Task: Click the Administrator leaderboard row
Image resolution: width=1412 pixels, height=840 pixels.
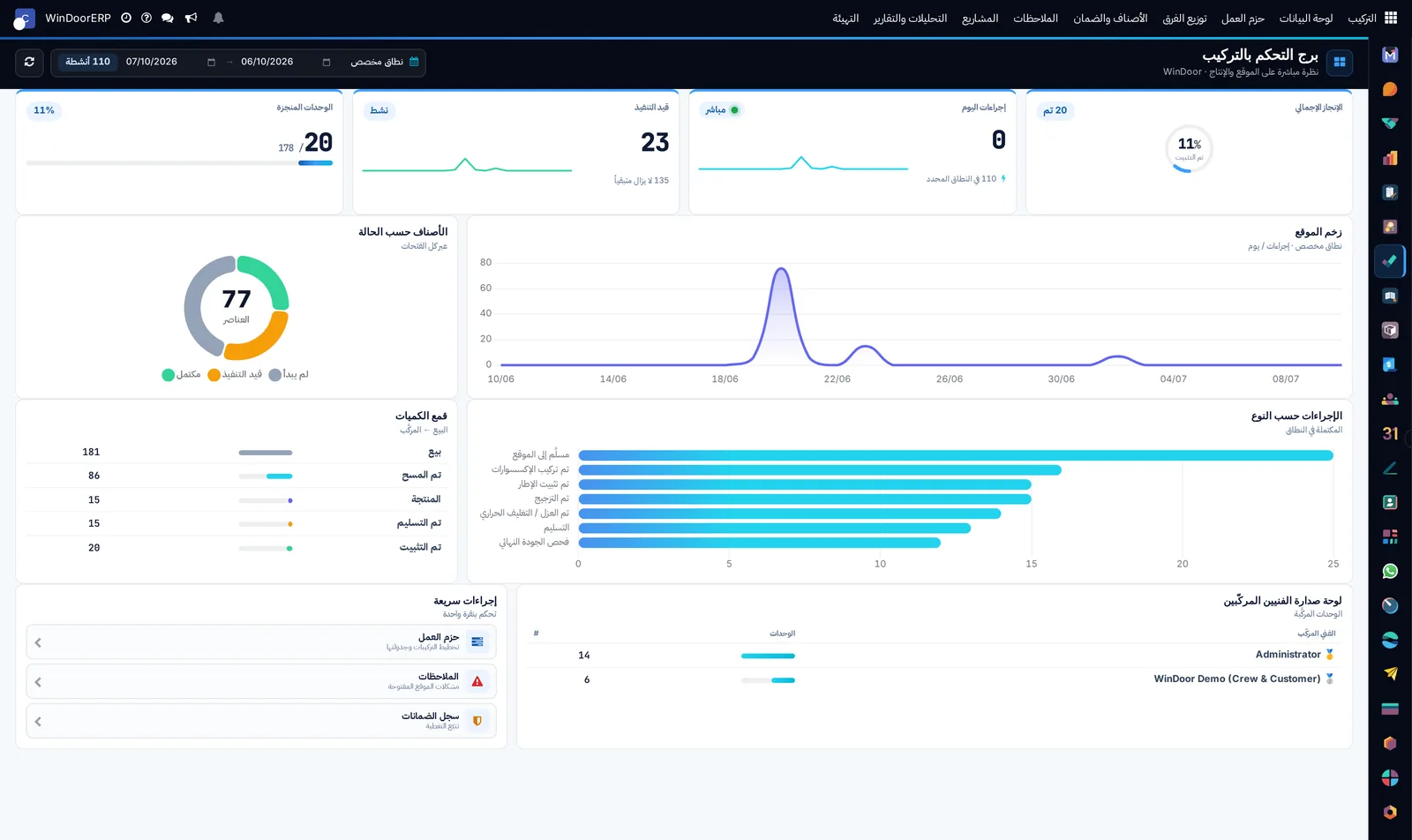Action: (935, 655)
